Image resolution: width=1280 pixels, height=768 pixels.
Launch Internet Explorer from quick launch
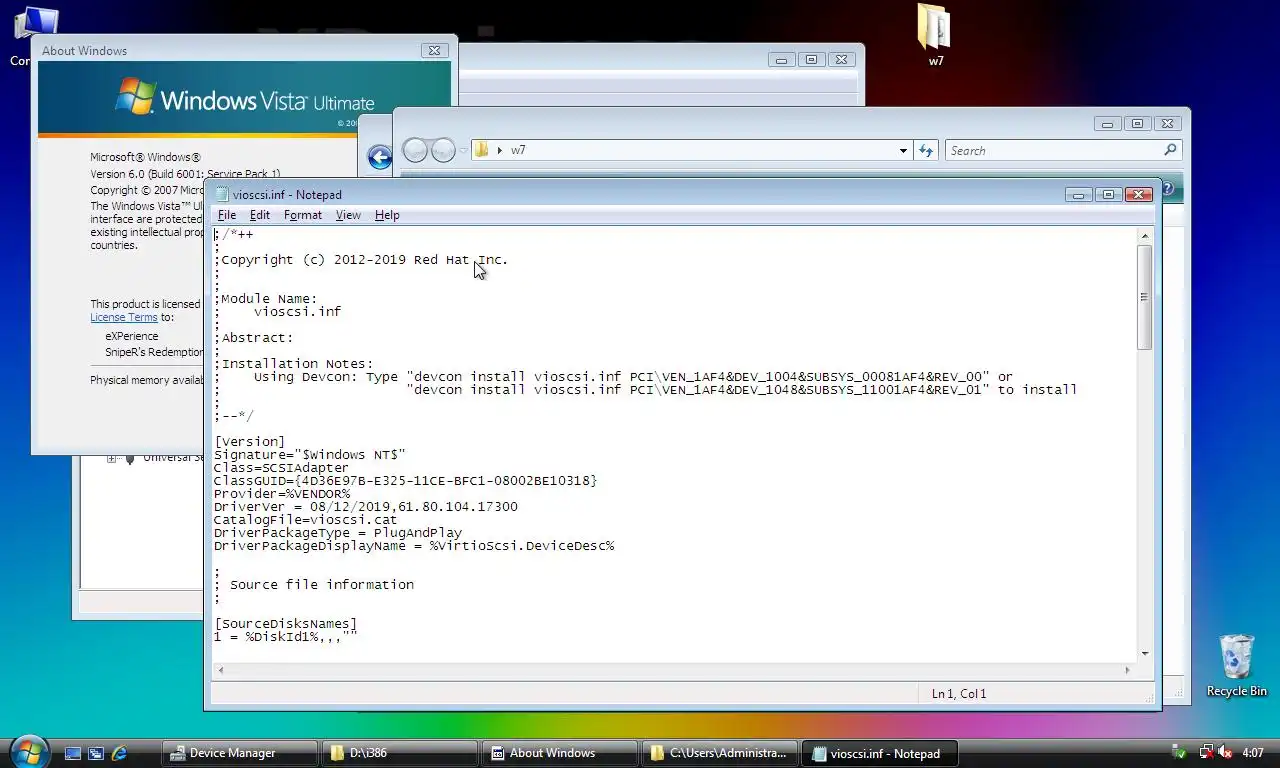click(120, 753)
